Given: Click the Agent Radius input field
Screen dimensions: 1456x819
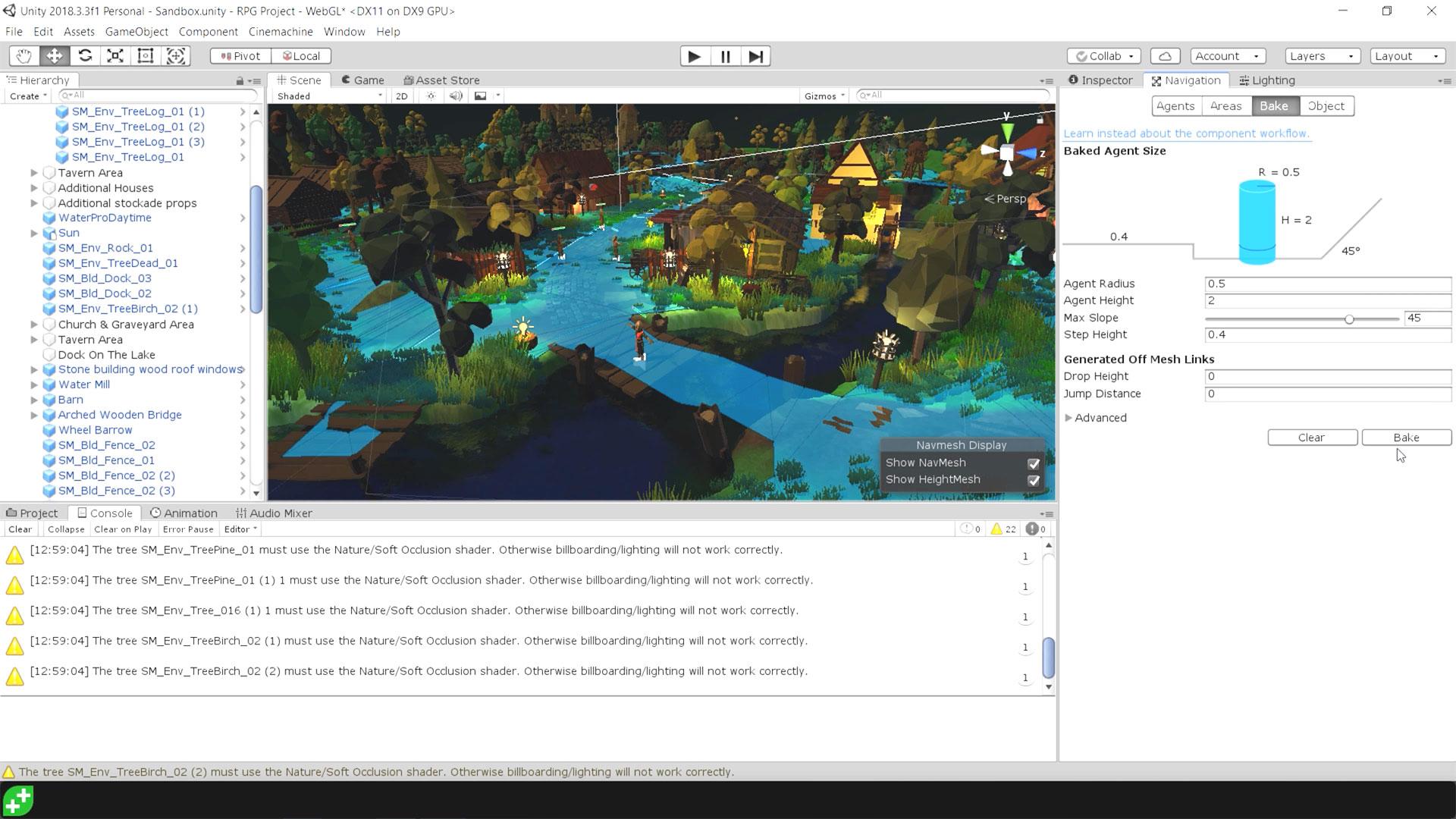Looking at the screenshot, I should [x=1327, y=284].
